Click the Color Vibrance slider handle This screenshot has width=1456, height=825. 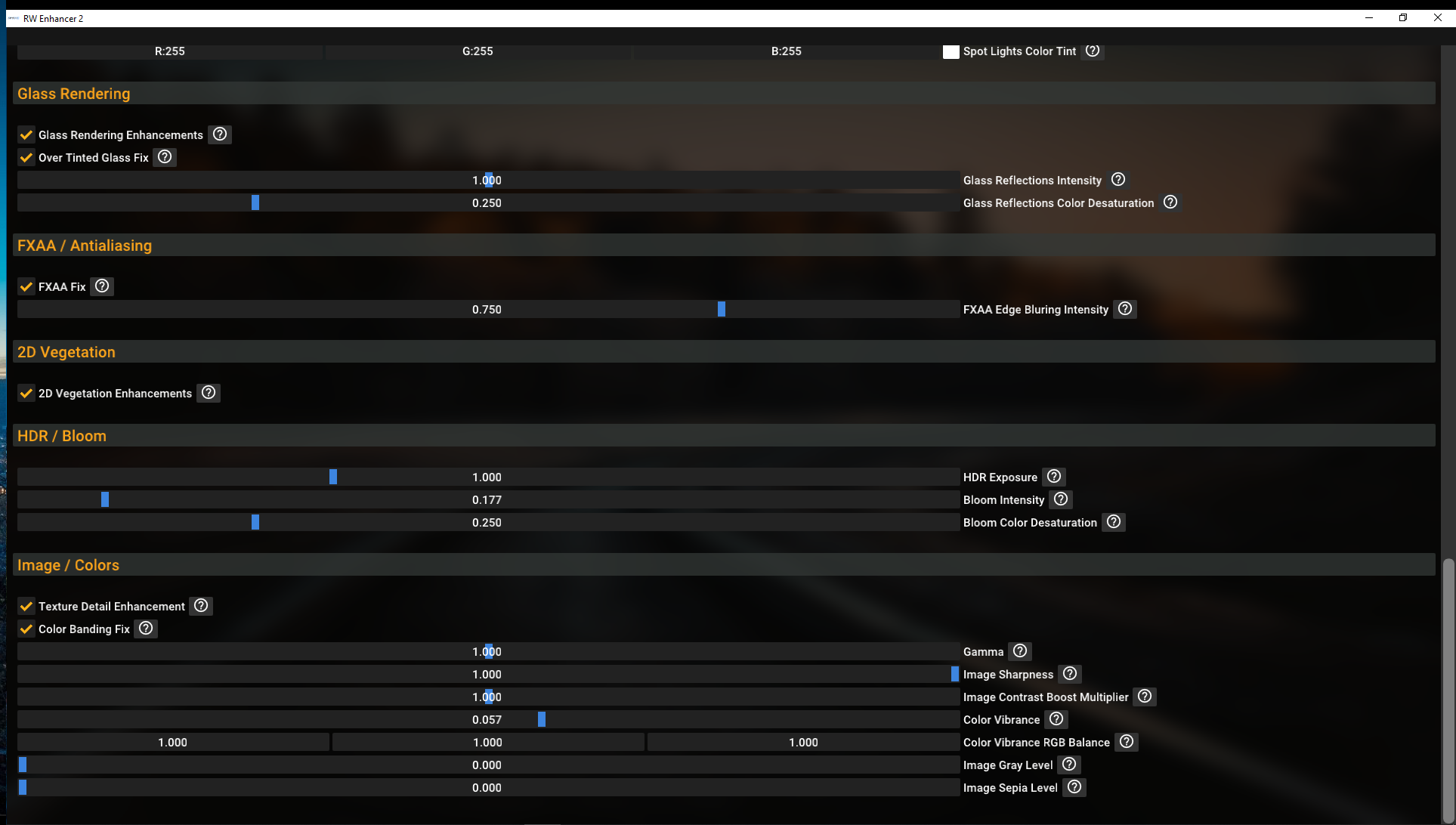(542, 719)
